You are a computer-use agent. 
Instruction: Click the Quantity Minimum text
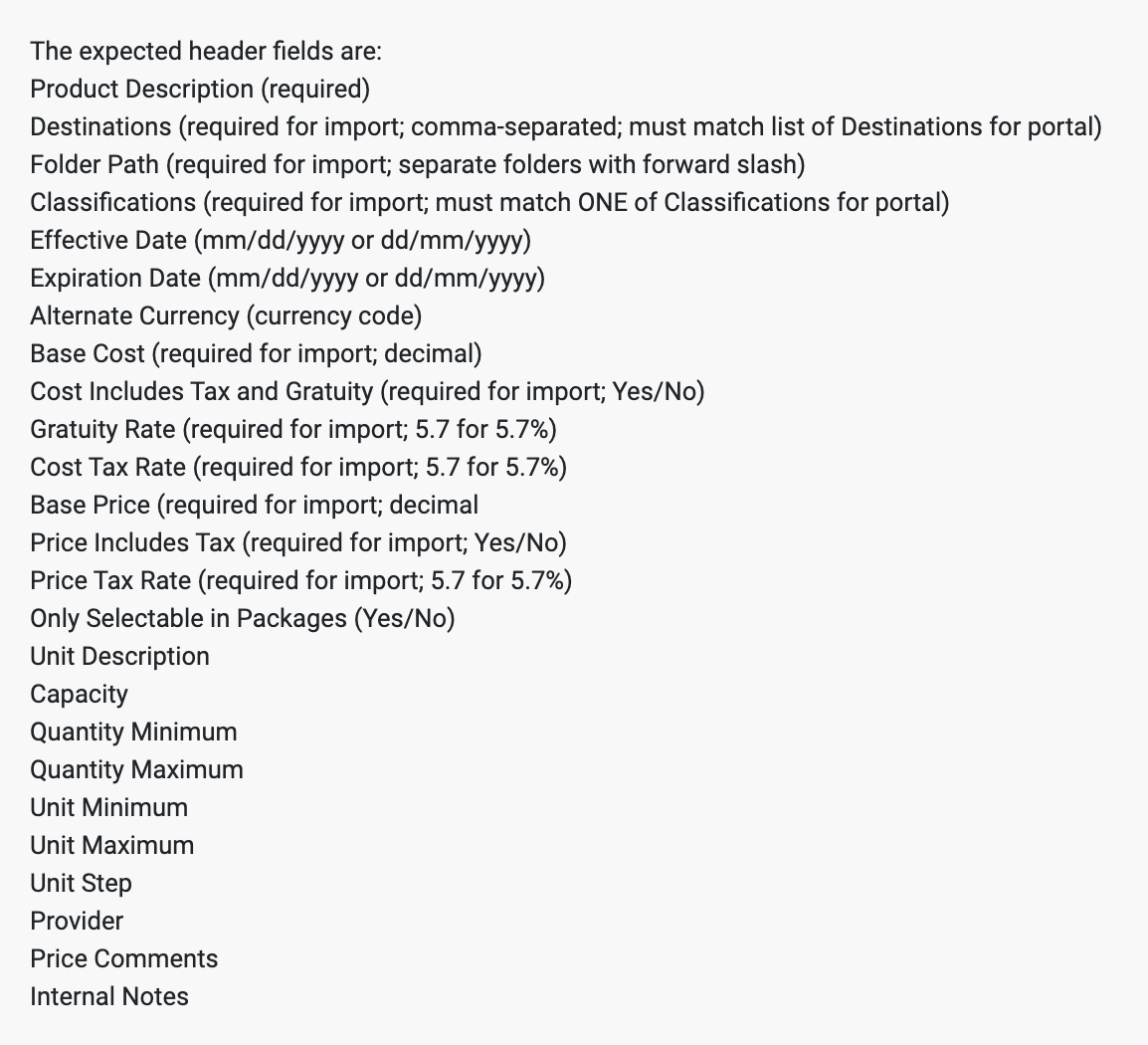(134, 732)
